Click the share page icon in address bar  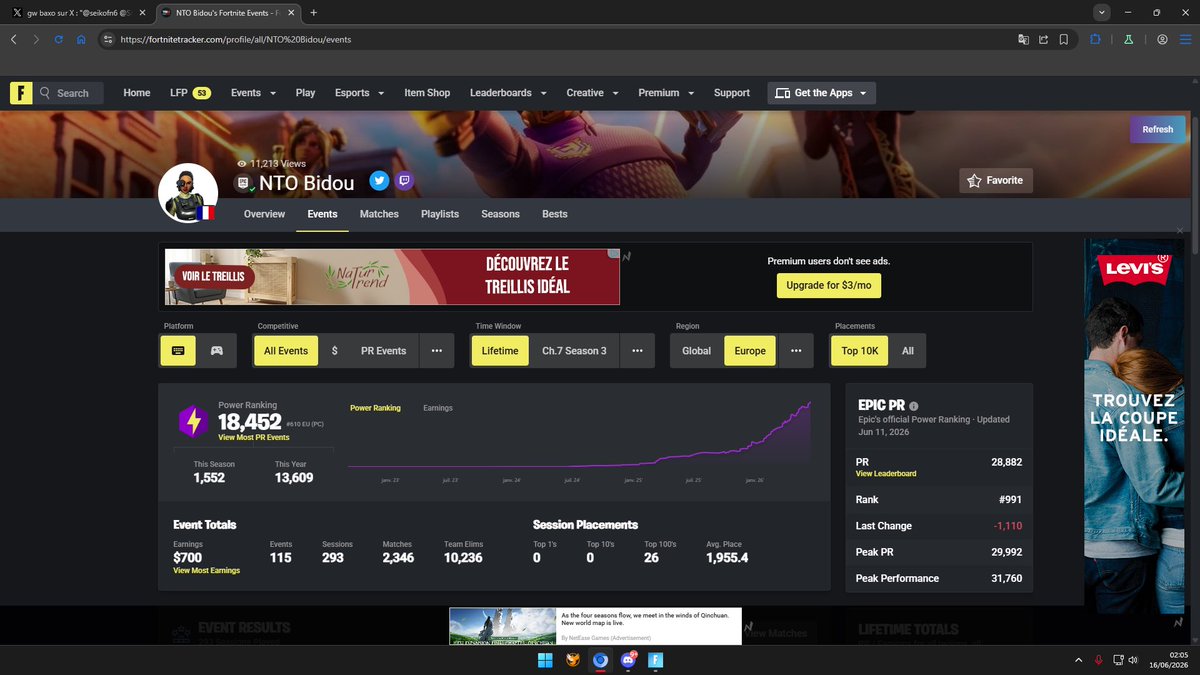click(1043, 40)
